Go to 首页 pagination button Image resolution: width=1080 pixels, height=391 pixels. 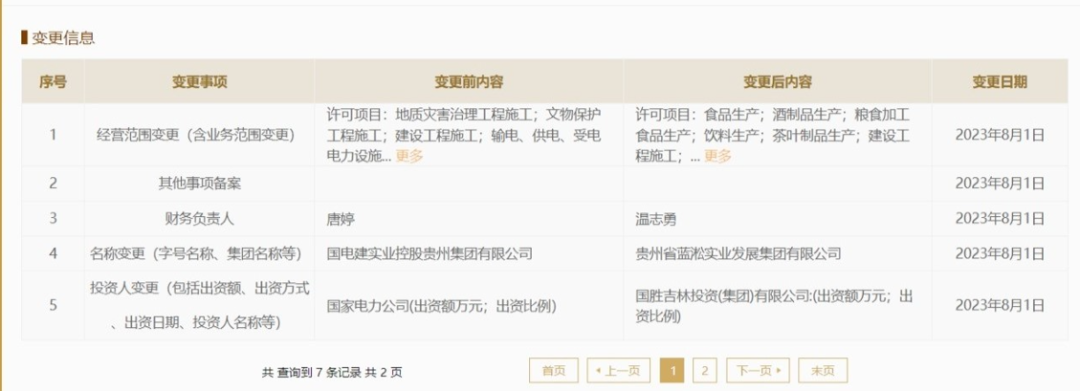point(554,370)
